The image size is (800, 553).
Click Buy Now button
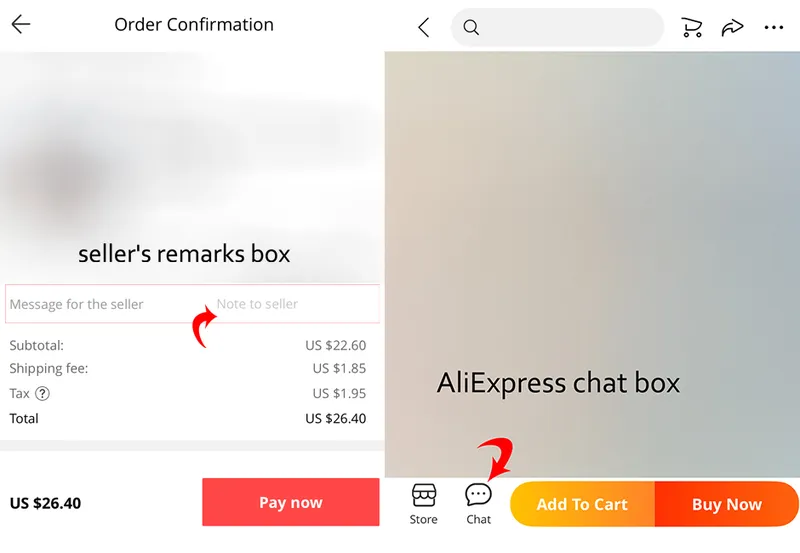[x=727, y=504]
